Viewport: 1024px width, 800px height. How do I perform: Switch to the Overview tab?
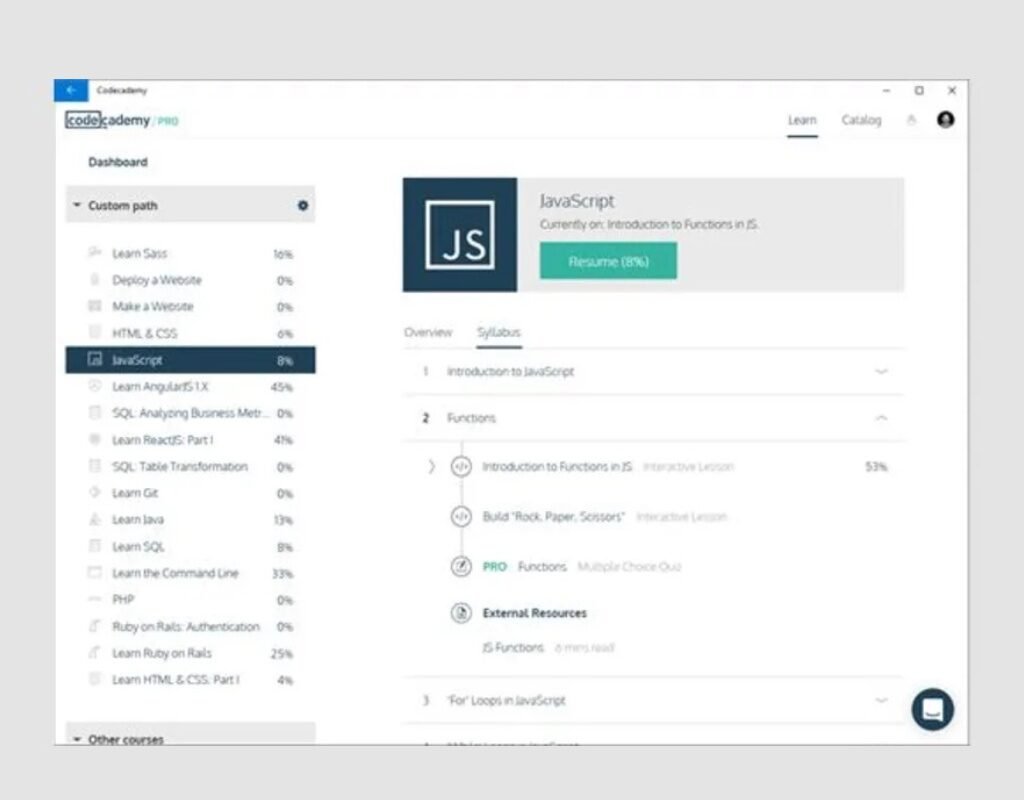click(428, 332)
